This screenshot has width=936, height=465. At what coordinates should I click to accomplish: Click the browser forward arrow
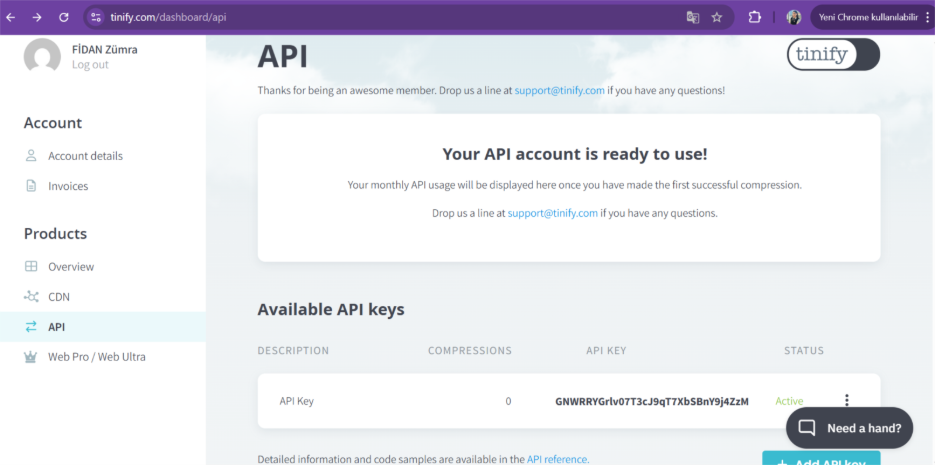coord(37,17)
